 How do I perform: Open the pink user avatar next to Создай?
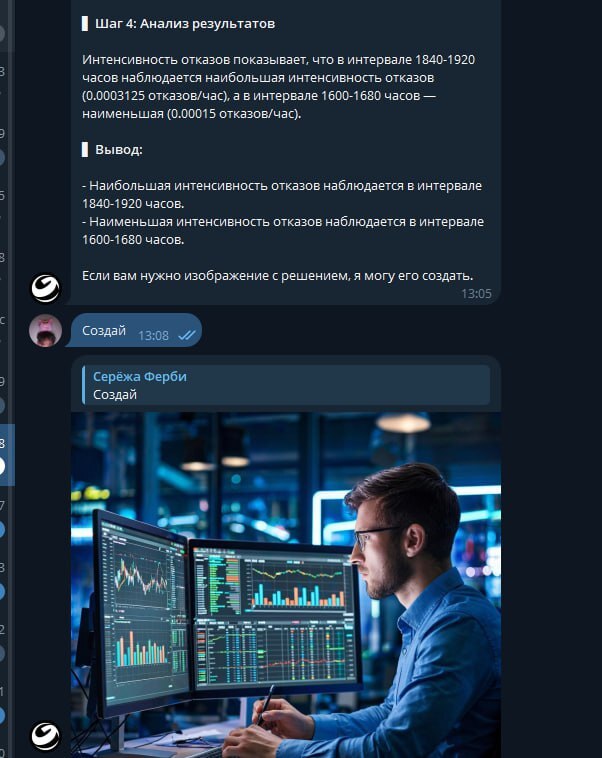pyautogui.click(x=45, y=331)
